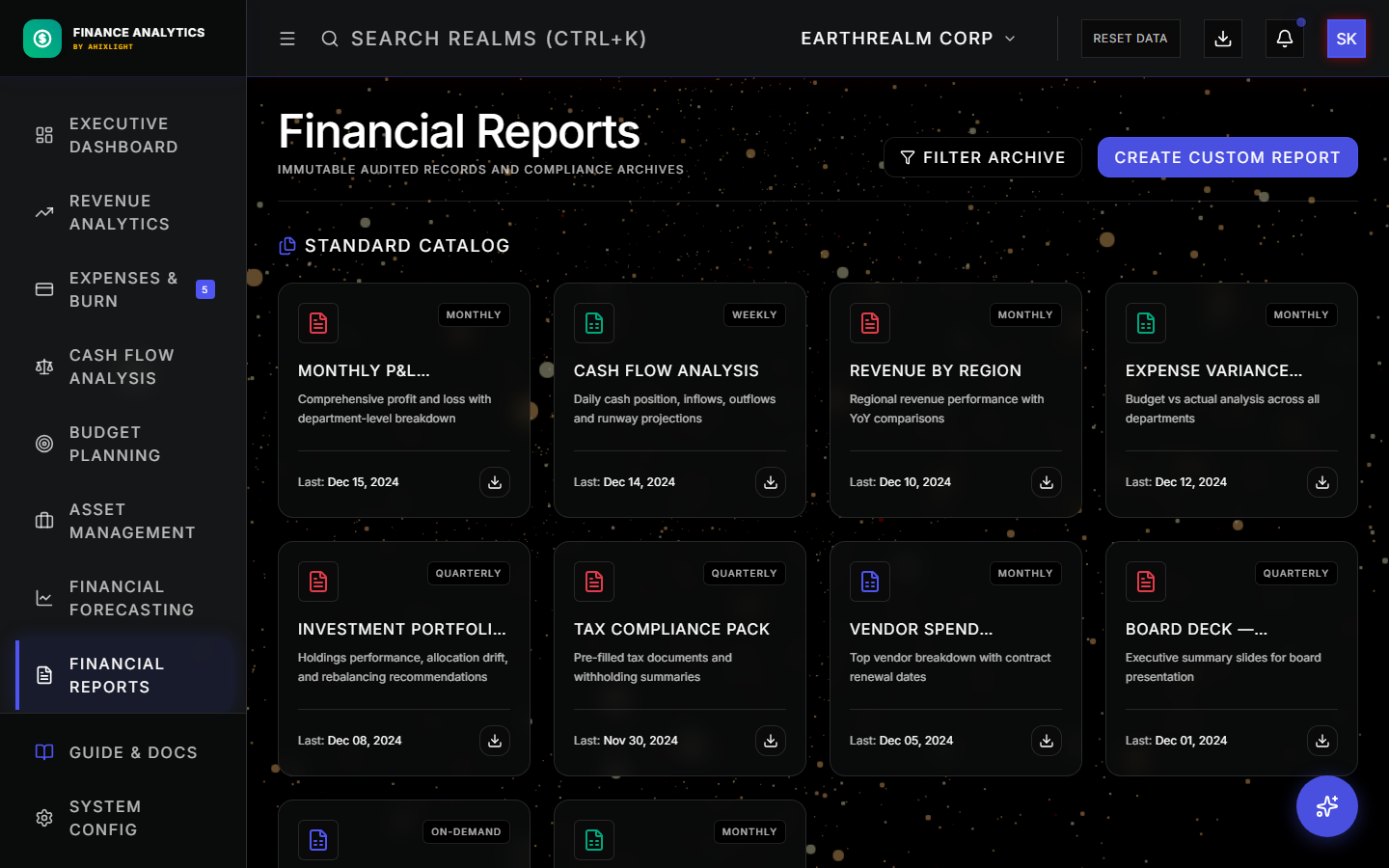Click the On-Demand tag on bottom card
The image size is (1389, 868).
point(466,832)
